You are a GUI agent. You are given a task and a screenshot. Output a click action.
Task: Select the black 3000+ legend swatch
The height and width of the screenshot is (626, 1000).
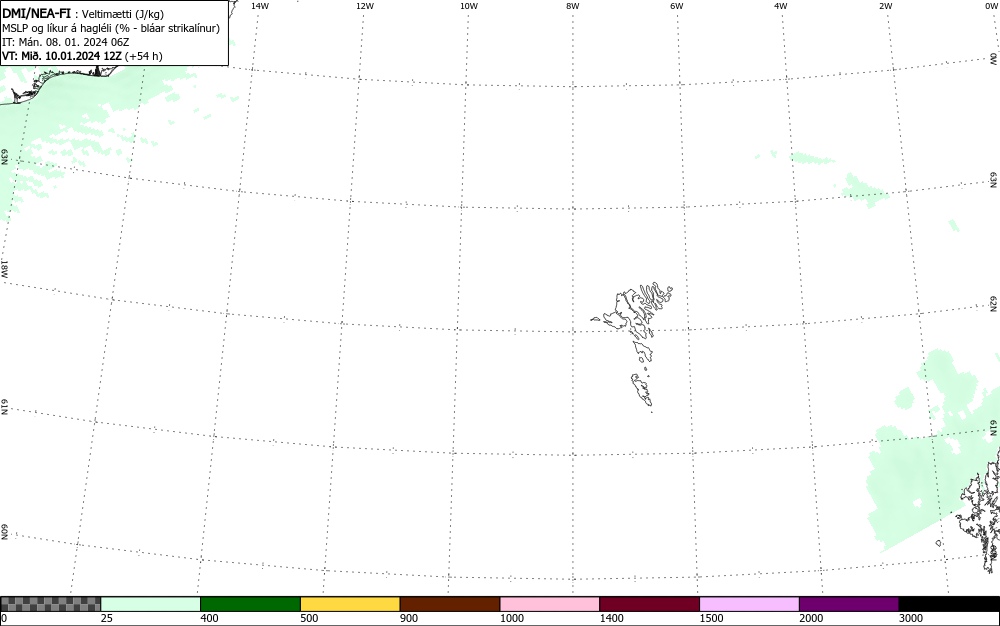[x=949, y=604]
